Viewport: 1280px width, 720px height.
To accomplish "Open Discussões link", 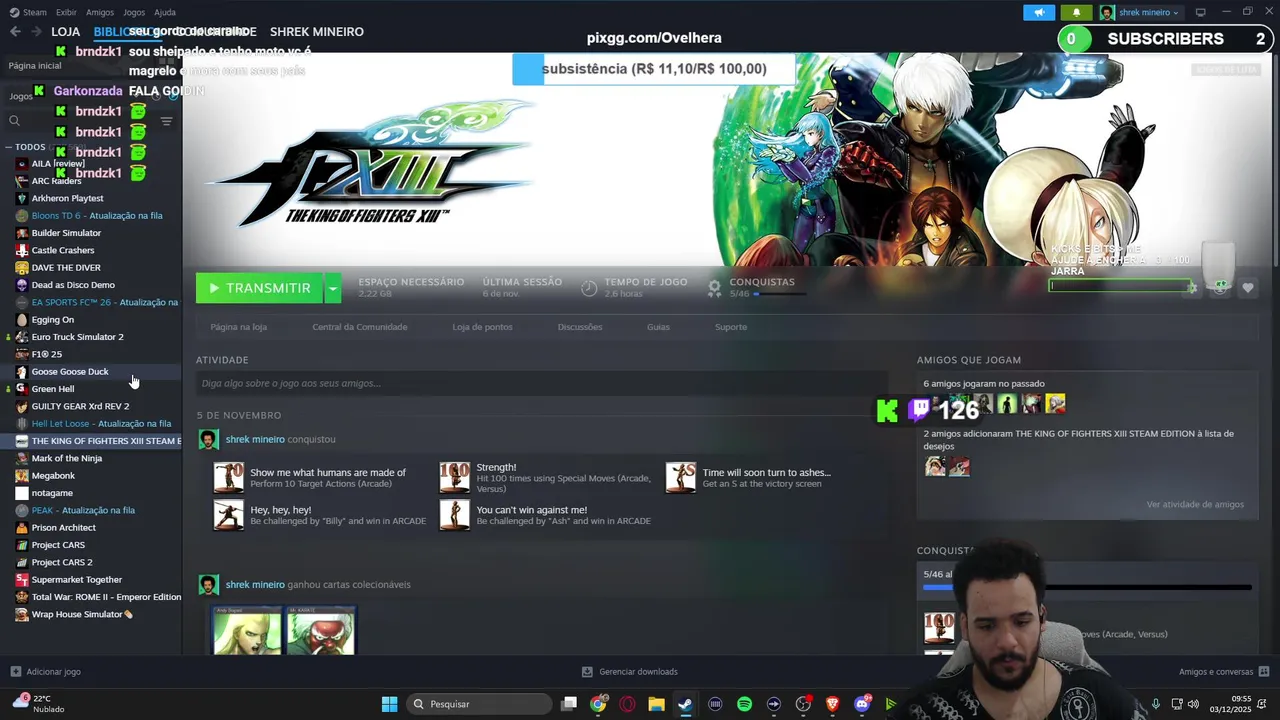I will point(580,327).
